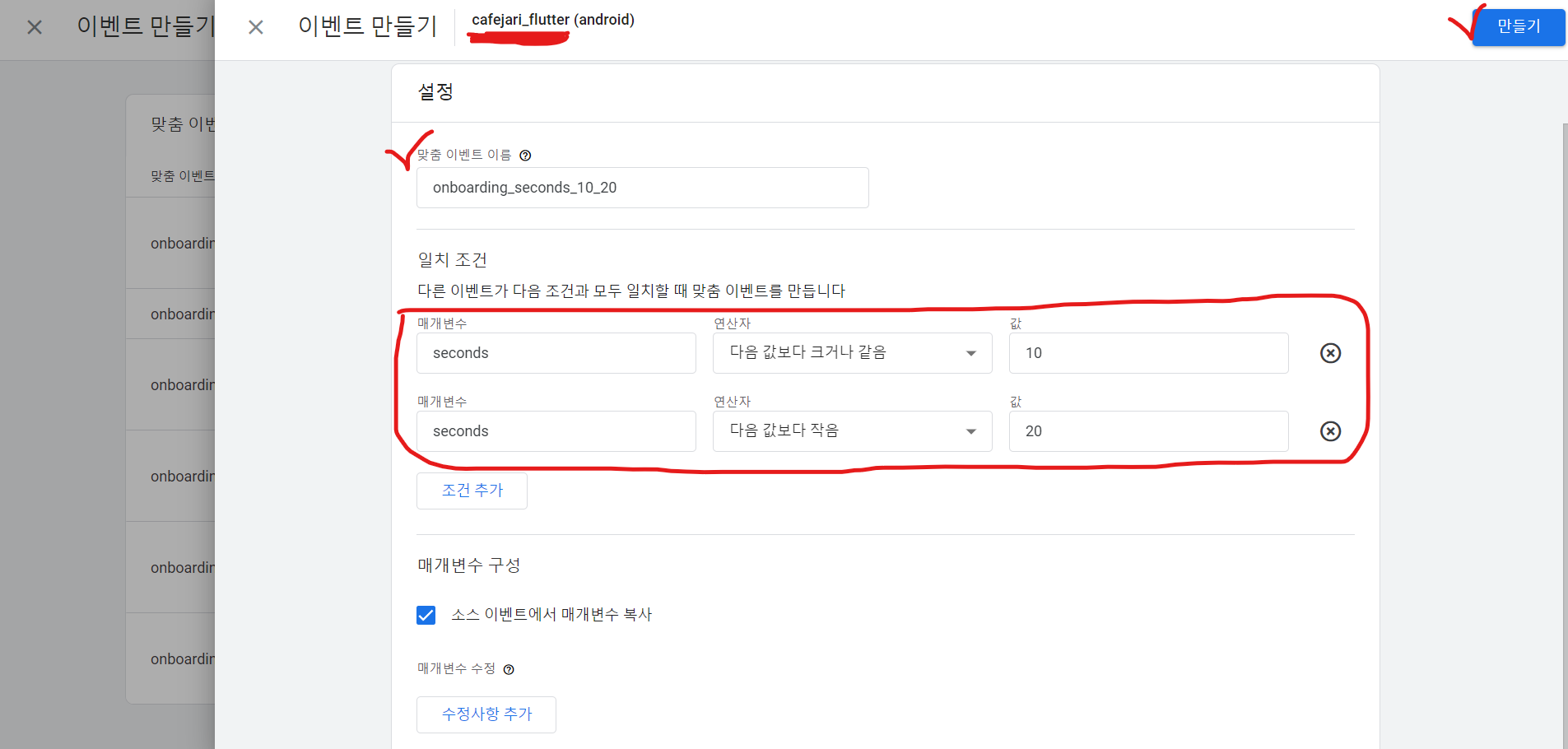Edit the value field containing 10
Screen dimensions: 1568x749
point(1148,353)
